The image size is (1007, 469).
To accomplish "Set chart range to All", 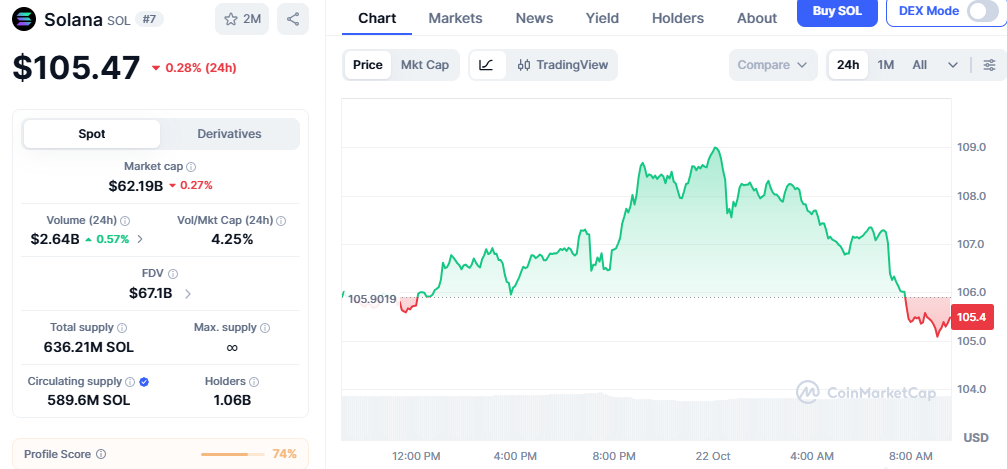I will [x=920, y=65].
